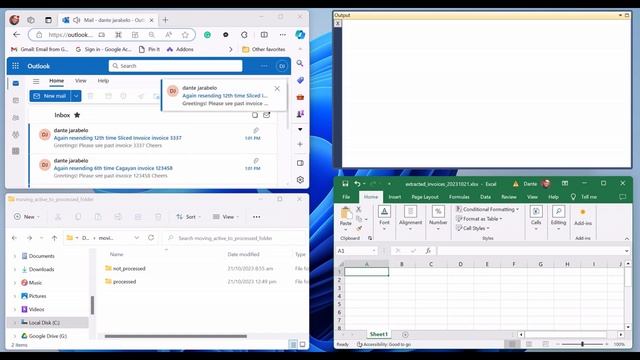640x360 pixels.
Task: Open the Calendar icon in Outlook sidebar
Action: tap(16, 100)
